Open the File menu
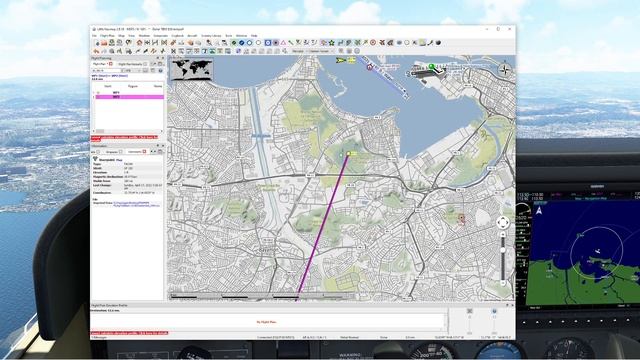Image resolution: width=640 pixels, height=360 pixels. (95, 36)
